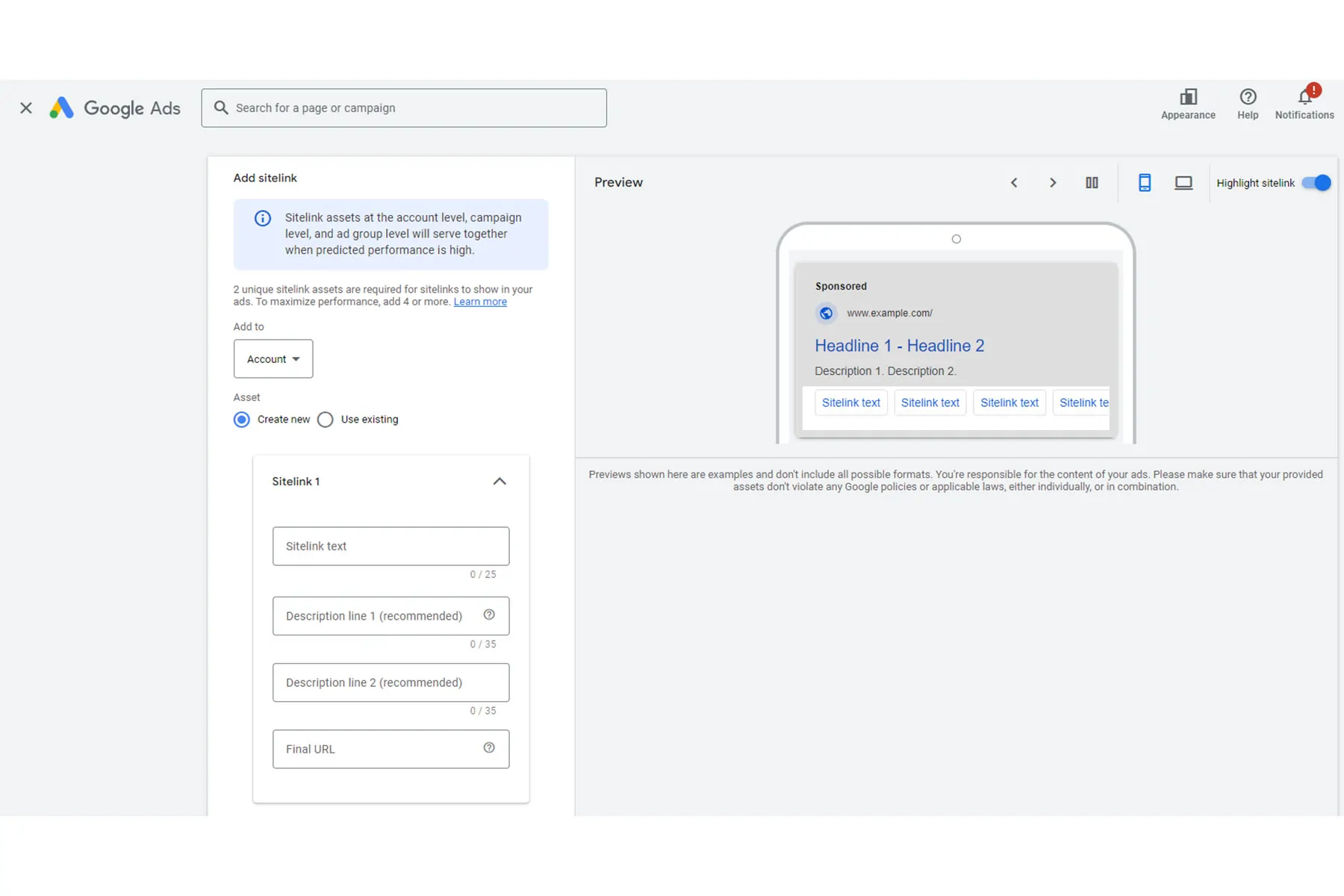Click the Headline 1 - Headline 2 preview link
Screen dimensions: 1344x896
[x=899, y=346]
